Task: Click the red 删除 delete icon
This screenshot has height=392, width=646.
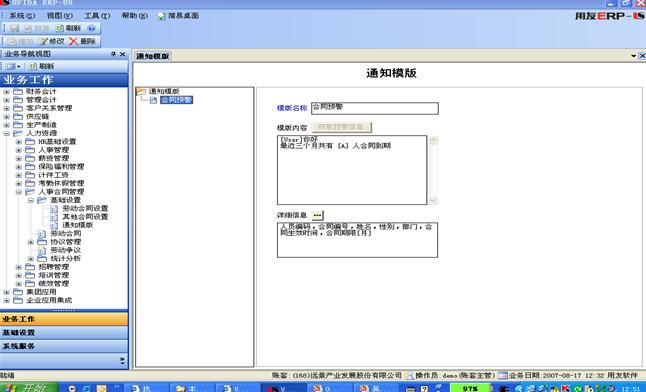Action: [73, 41]
